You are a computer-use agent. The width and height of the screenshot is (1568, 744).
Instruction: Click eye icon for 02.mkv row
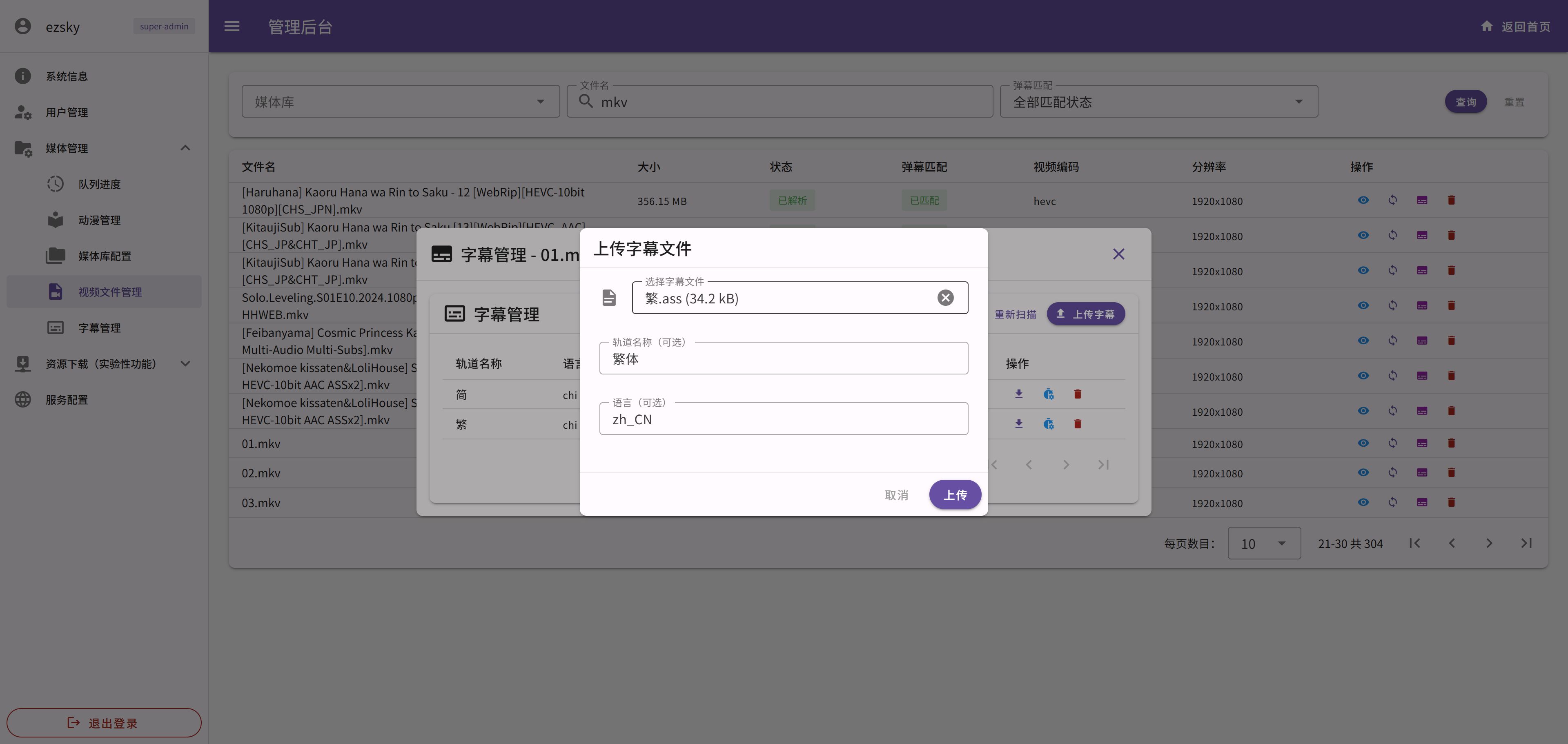coord(1363,472)
